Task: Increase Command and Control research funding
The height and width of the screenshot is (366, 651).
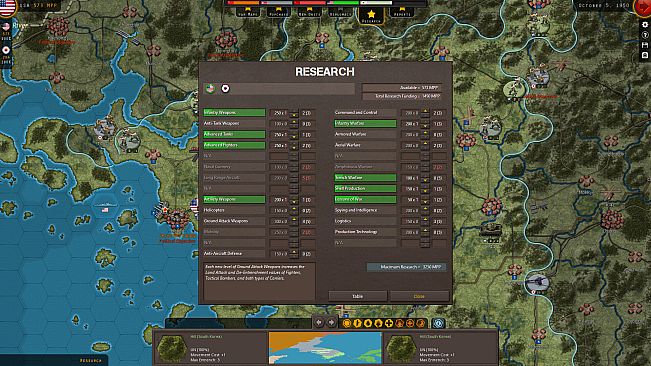Action: point(425,110)
